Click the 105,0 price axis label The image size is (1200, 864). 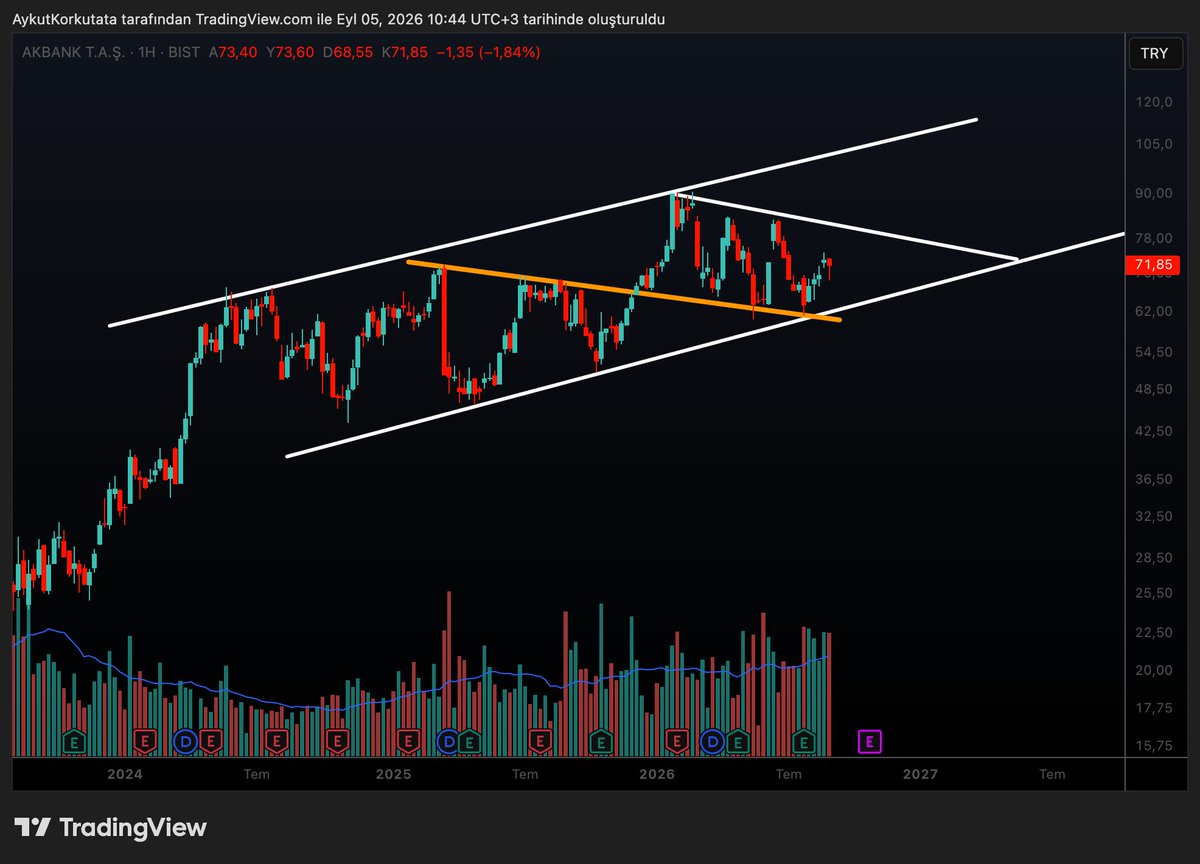pyautogui.click(x=1155, y=144)
